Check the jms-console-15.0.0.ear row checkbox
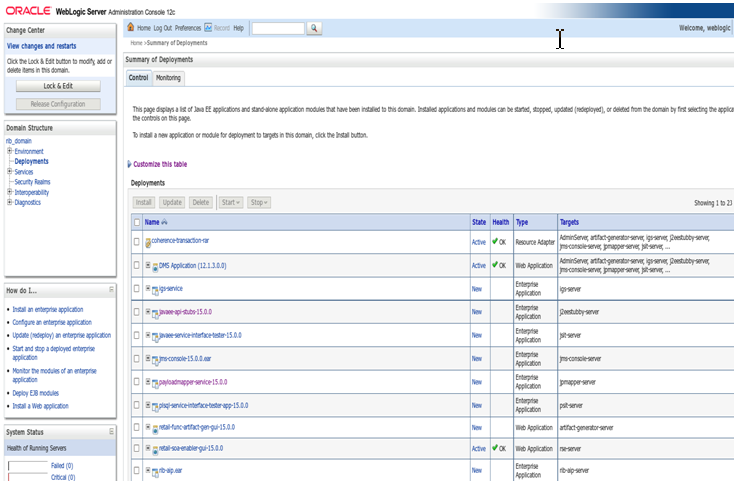This screenshot has width=734, height=482. click(137, 358)
